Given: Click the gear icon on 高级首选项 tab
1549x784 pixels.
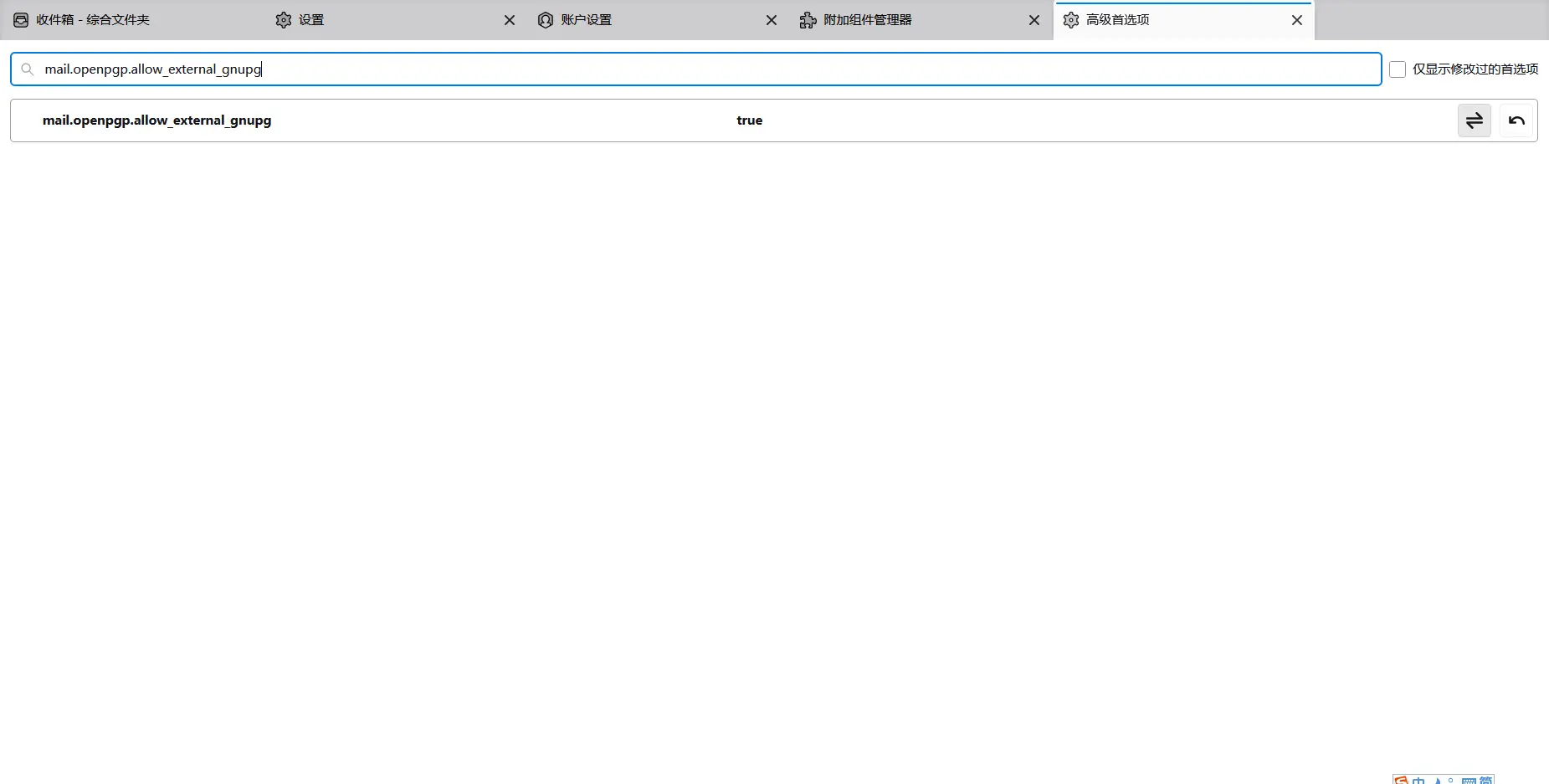Looking at the screenshot, I should pos(1070,20).
